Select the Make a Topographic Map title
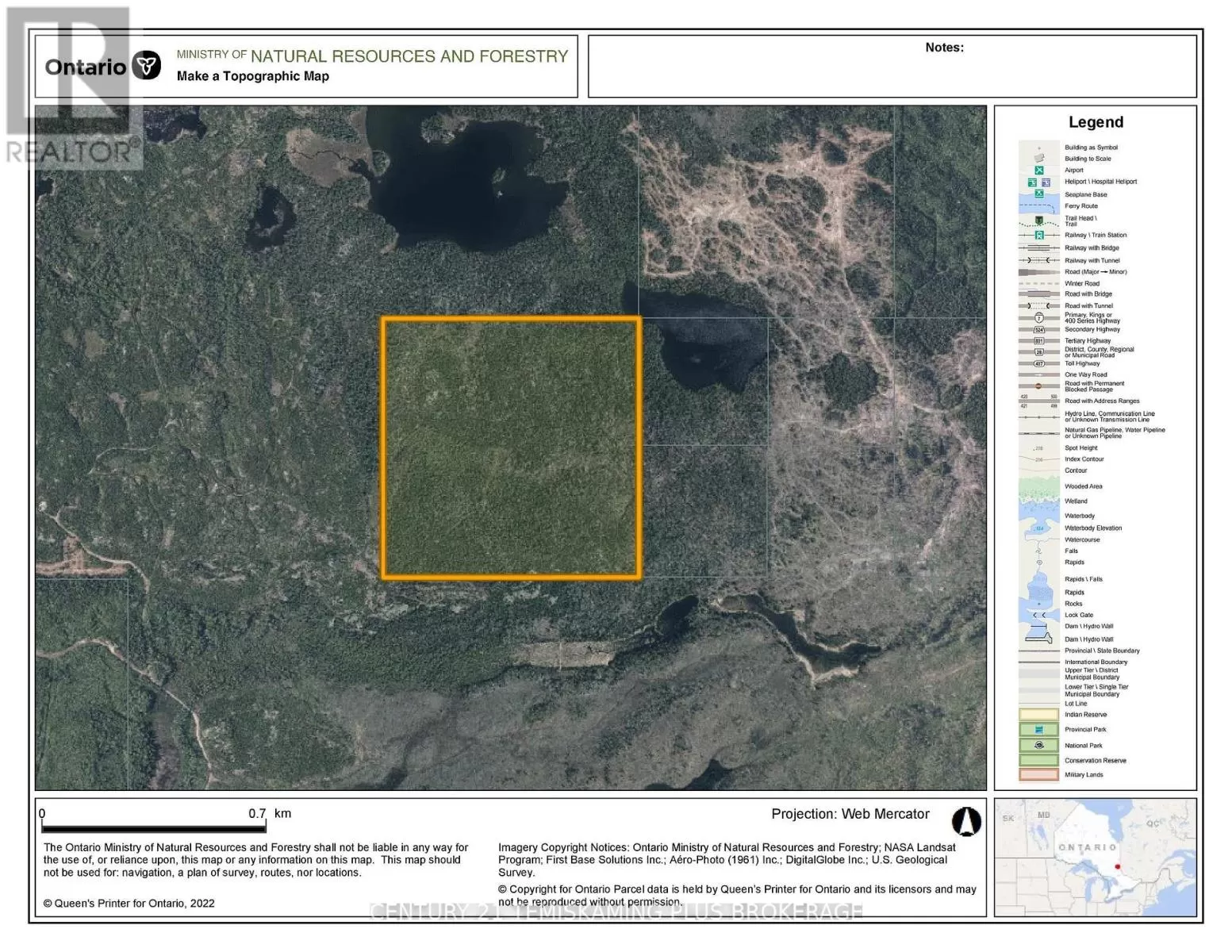This screenshot has width=1232, height=952. click(252, 76)
